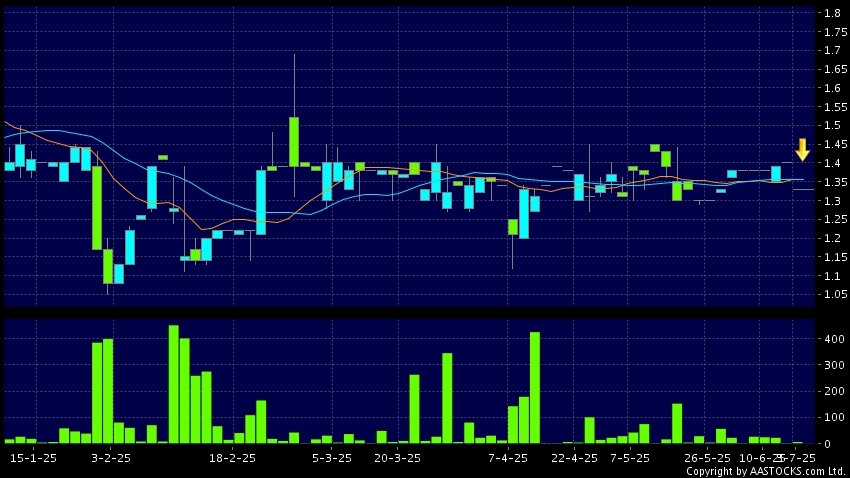Select the 1.7 price level label
850x478 pixels.
[833, 50]
